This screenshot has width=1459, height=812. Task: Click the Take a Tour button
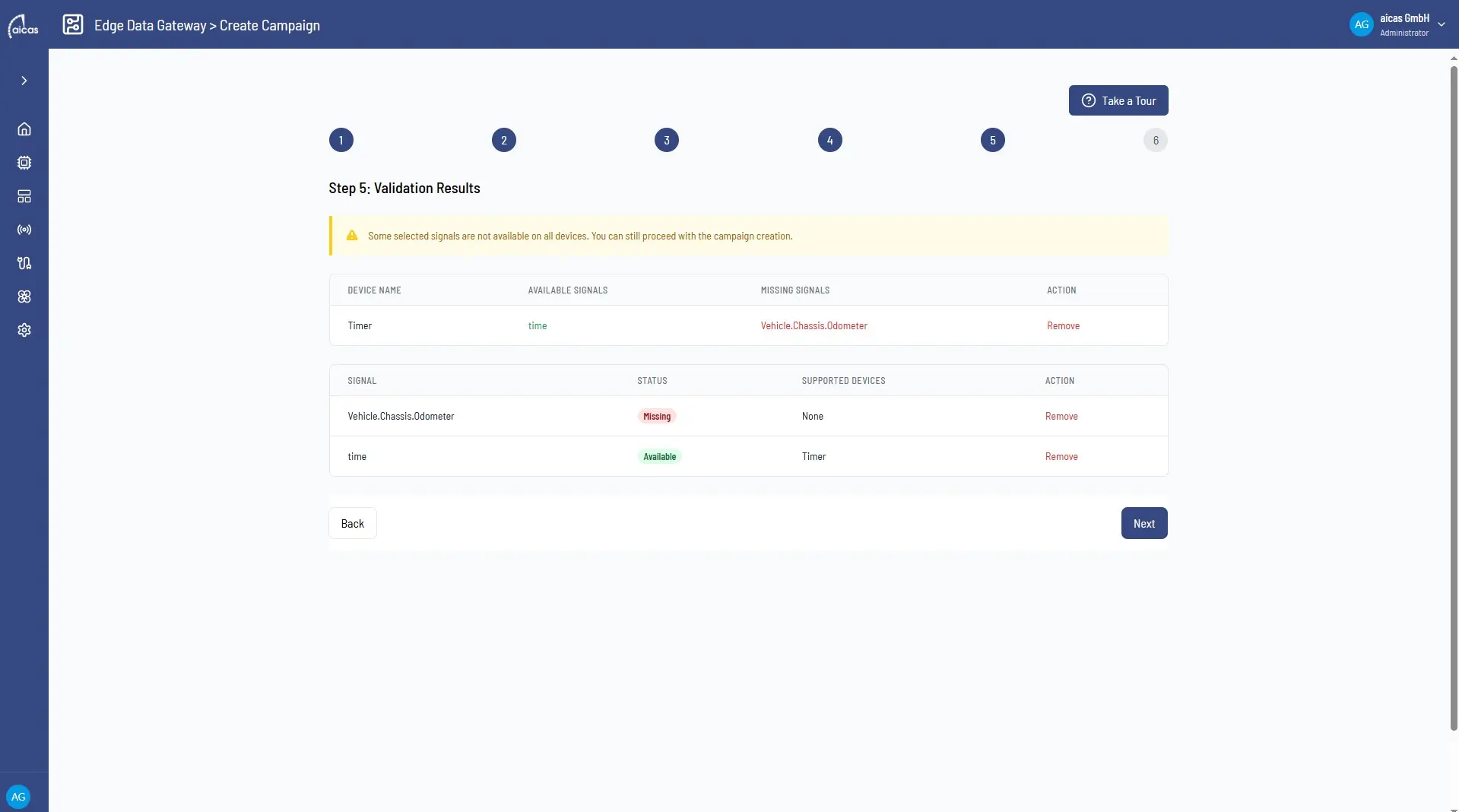(x=1118, y=100)
